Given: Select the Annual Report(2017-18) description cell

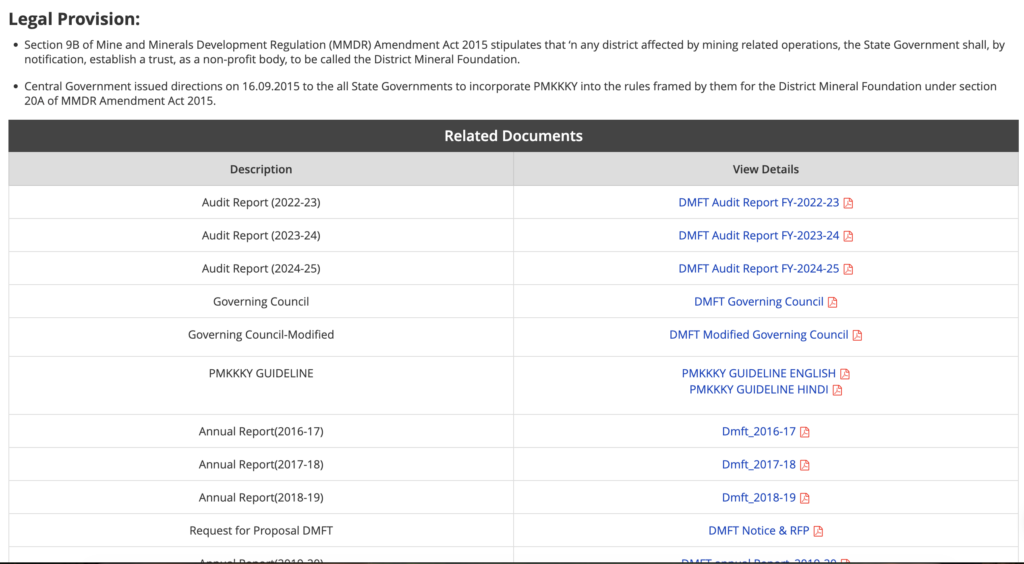Looking at the screenshot, I should click(x=261, y=465).
